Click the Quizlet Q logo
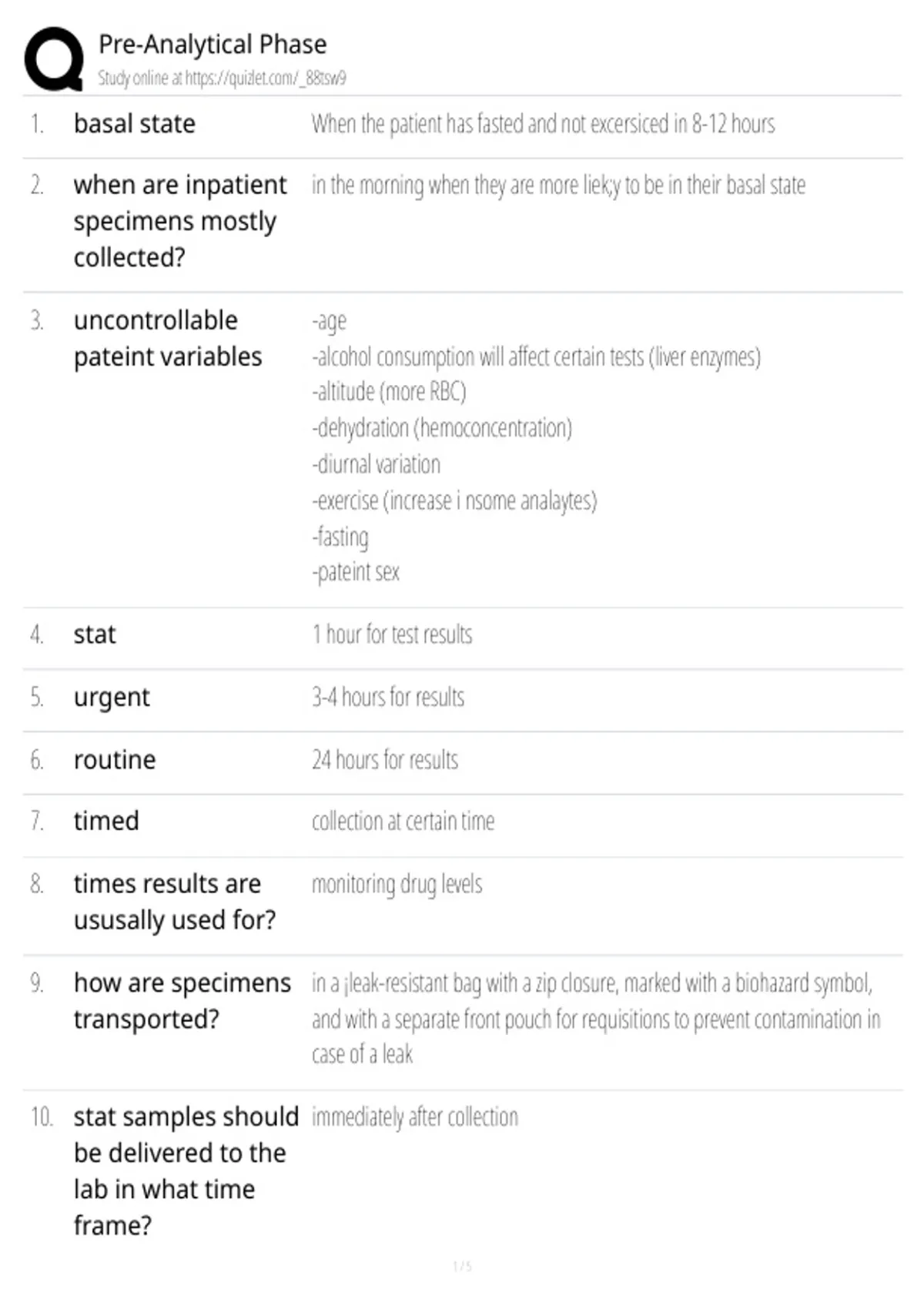 point(54,59)
